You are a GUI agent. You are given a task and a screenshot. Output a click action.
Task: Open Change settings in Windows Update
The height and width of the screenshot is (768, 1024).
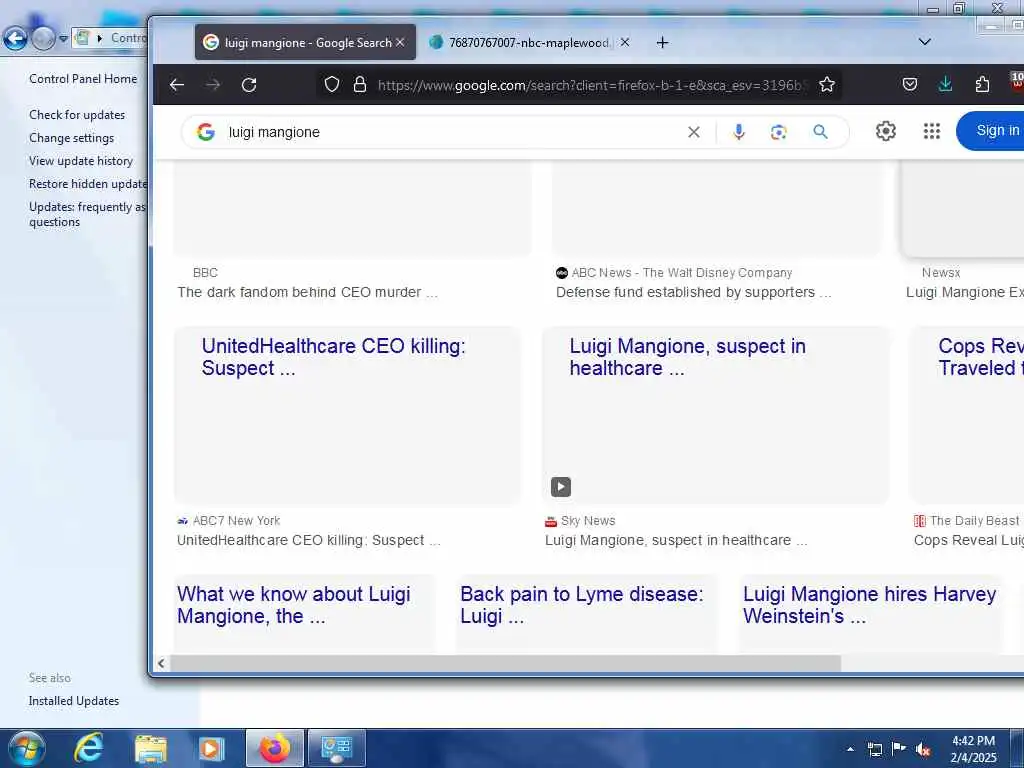[71, 138]
